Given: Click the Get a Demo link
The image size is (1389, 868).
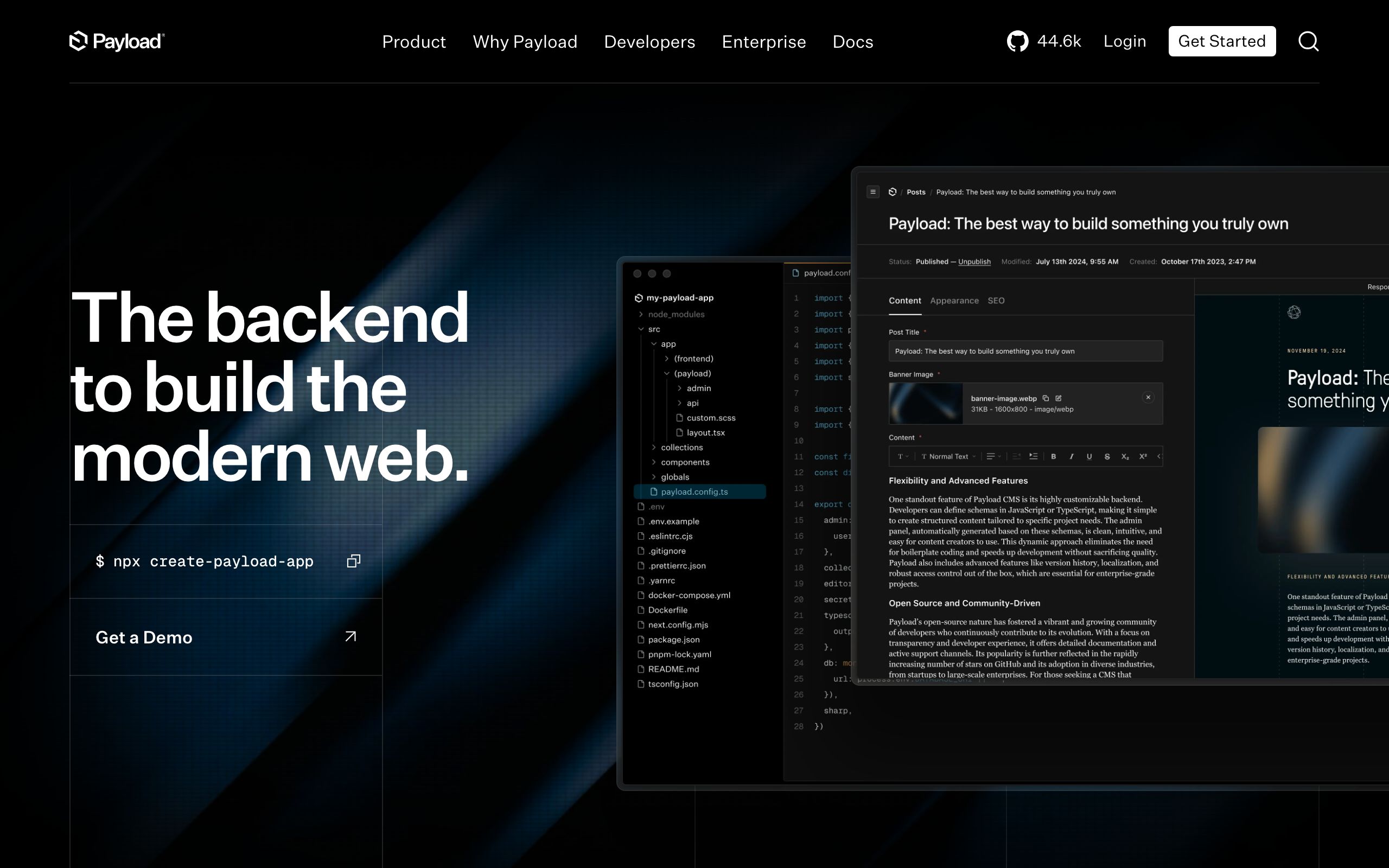Looking at the screenshot, I should (x=226, y=637).
